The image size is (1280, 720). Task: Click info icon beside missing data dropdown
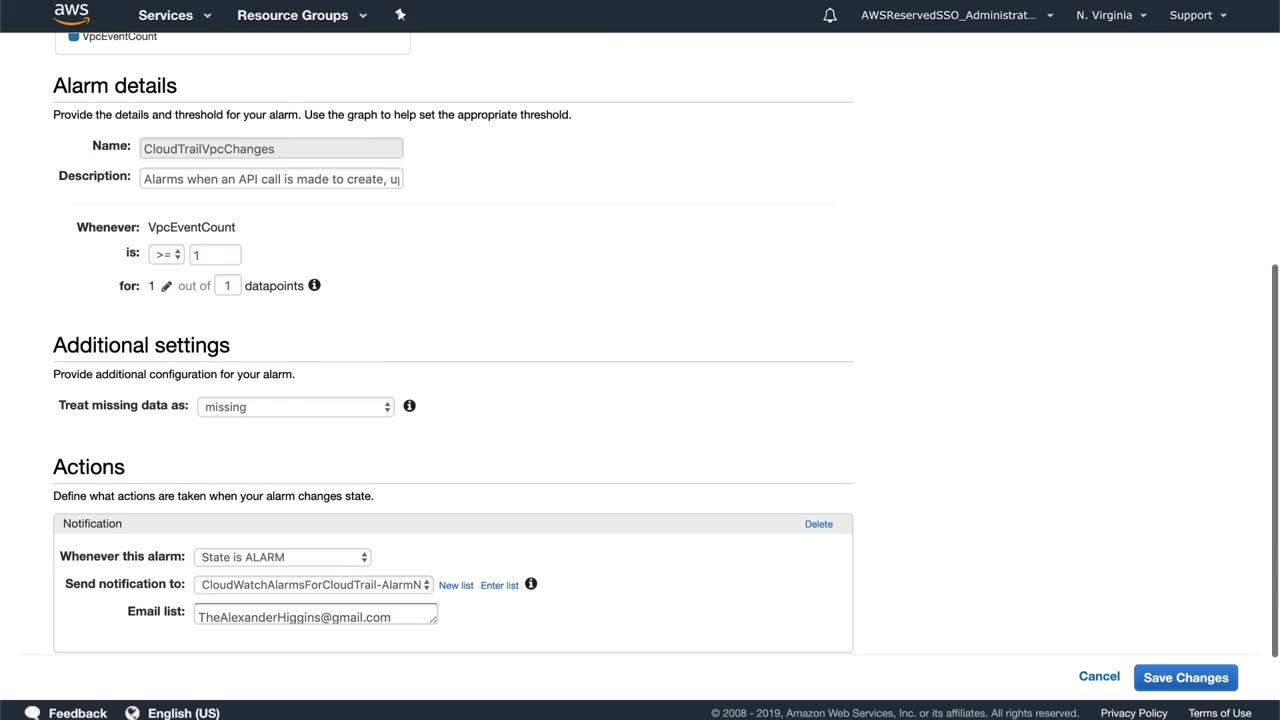click(x=409, y=406)
